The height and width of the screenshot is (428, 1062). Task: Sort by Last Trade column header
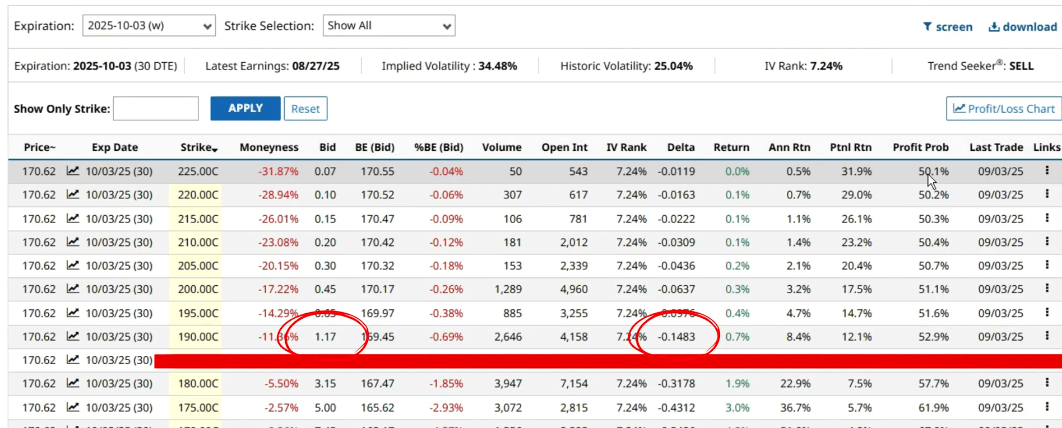coord(996,147)
